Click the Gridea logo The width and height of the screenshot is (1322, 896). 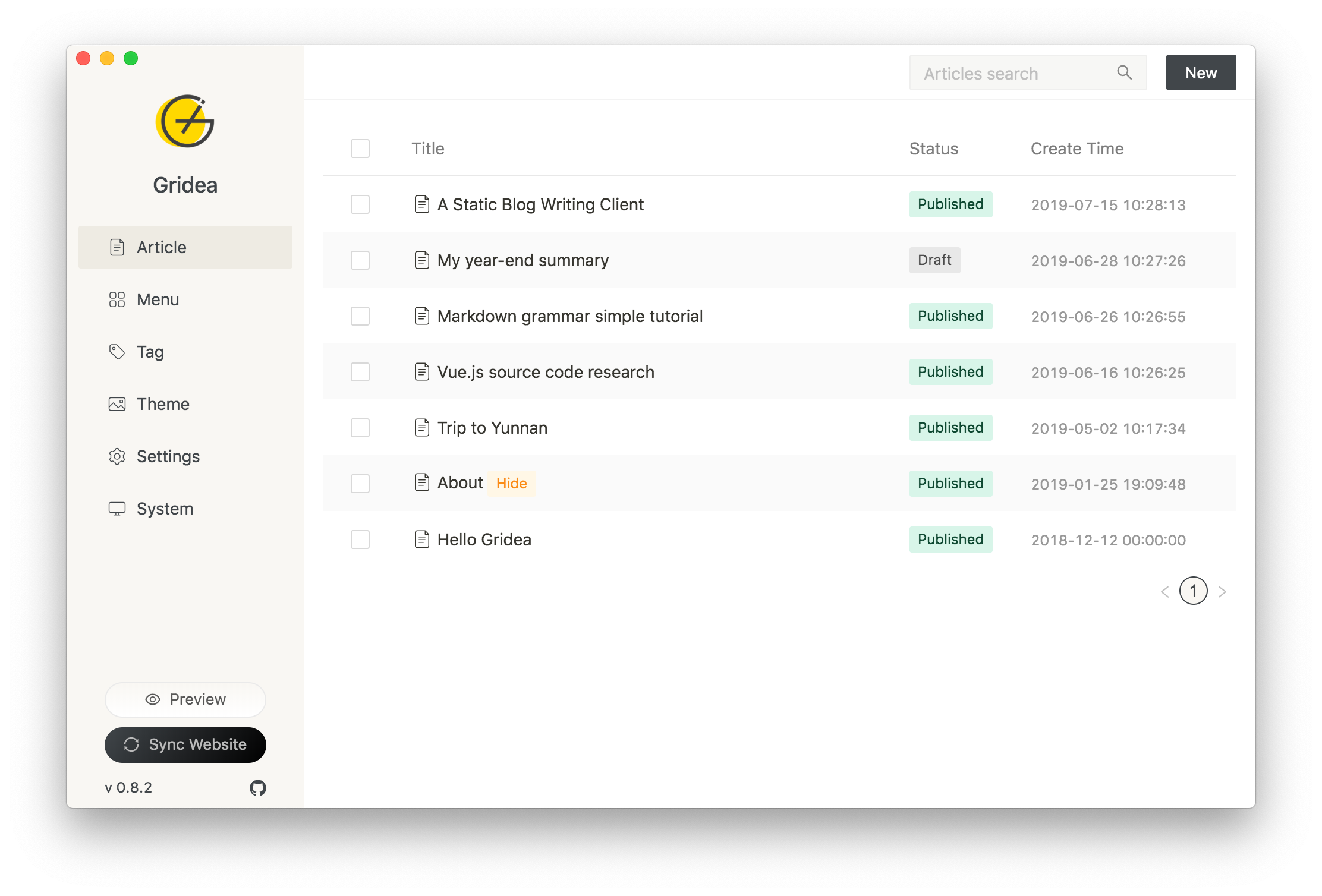click(x=185, y=122)
